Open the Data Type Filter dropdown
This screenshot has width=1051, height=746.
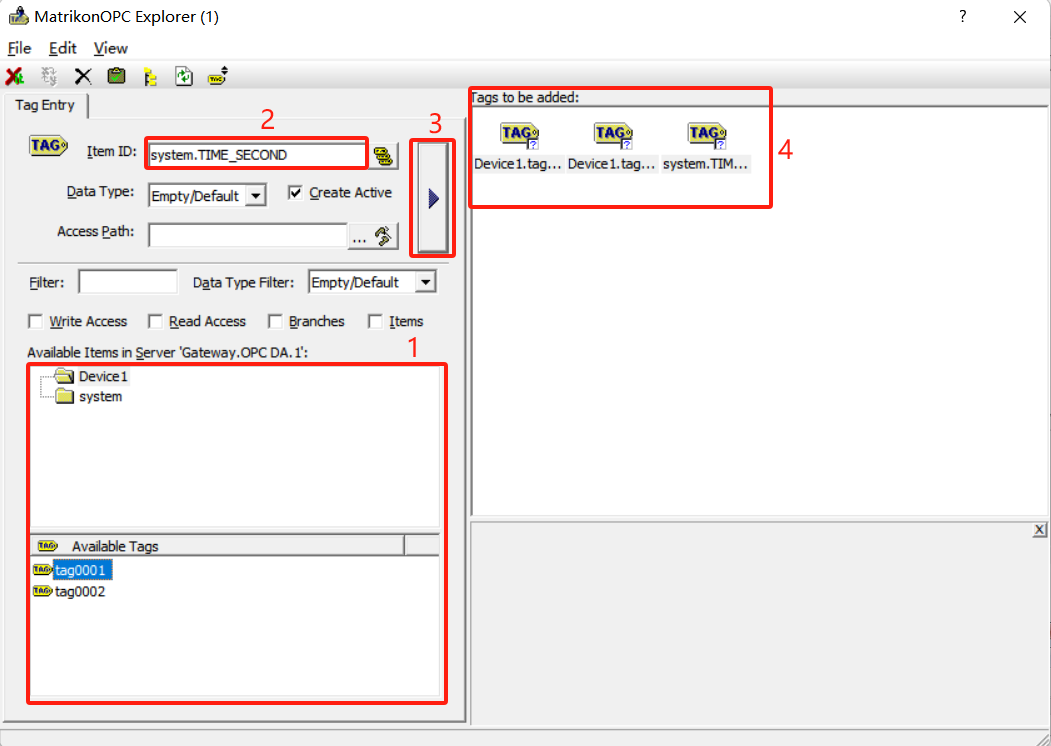click(x=426, y=282)
